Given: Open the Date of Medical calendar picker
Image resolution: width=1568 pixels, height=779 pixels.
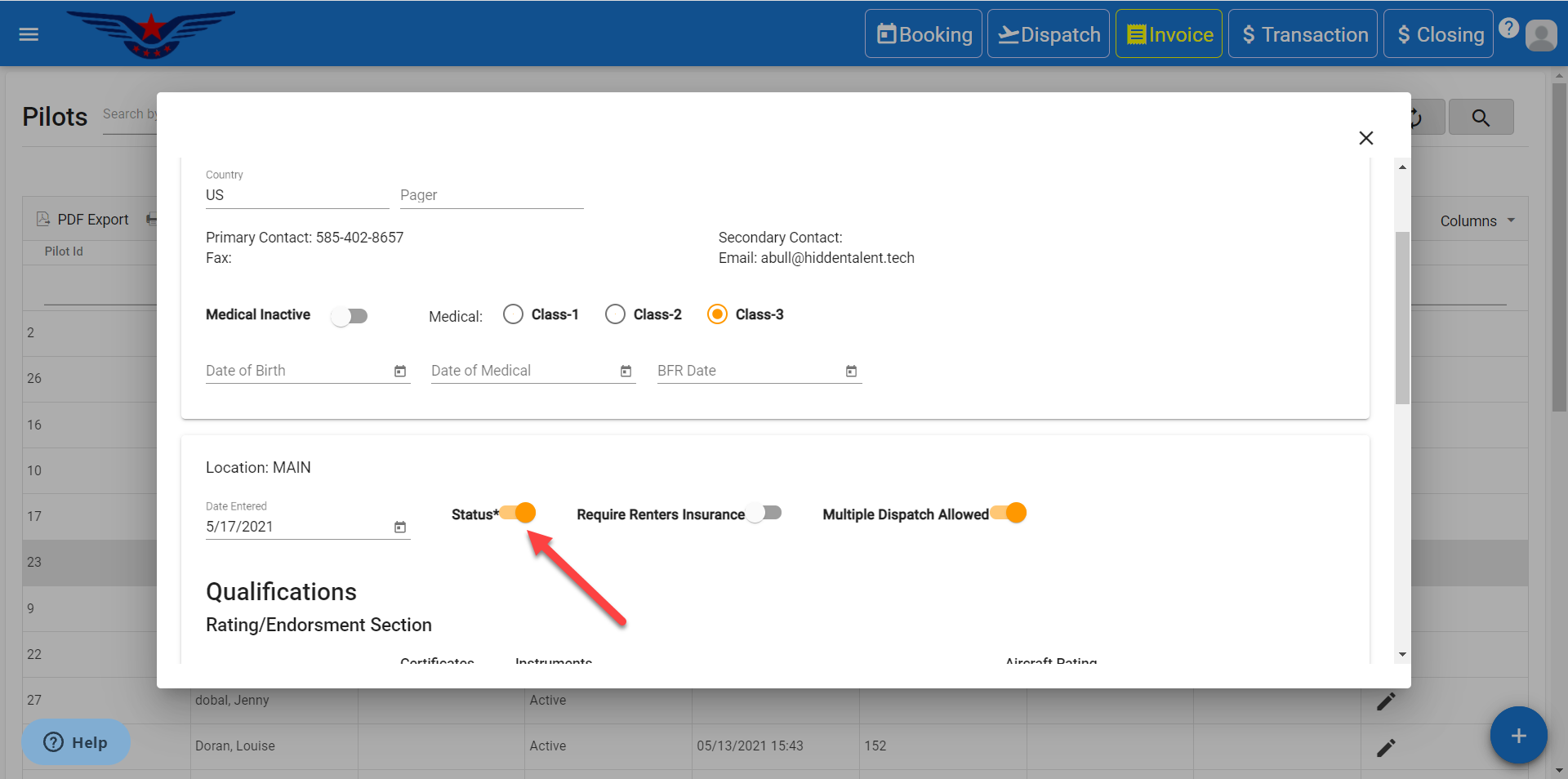Looking at the screenshot, I should 626,372.
